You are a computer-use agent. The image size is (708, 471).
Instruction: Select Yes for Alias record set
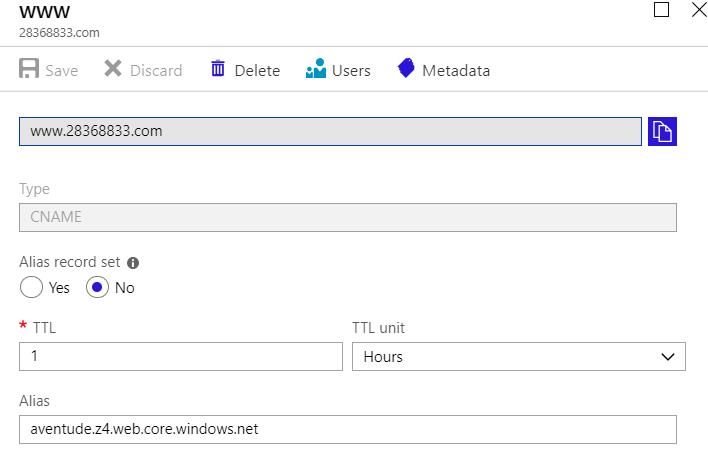click(31, 288)
